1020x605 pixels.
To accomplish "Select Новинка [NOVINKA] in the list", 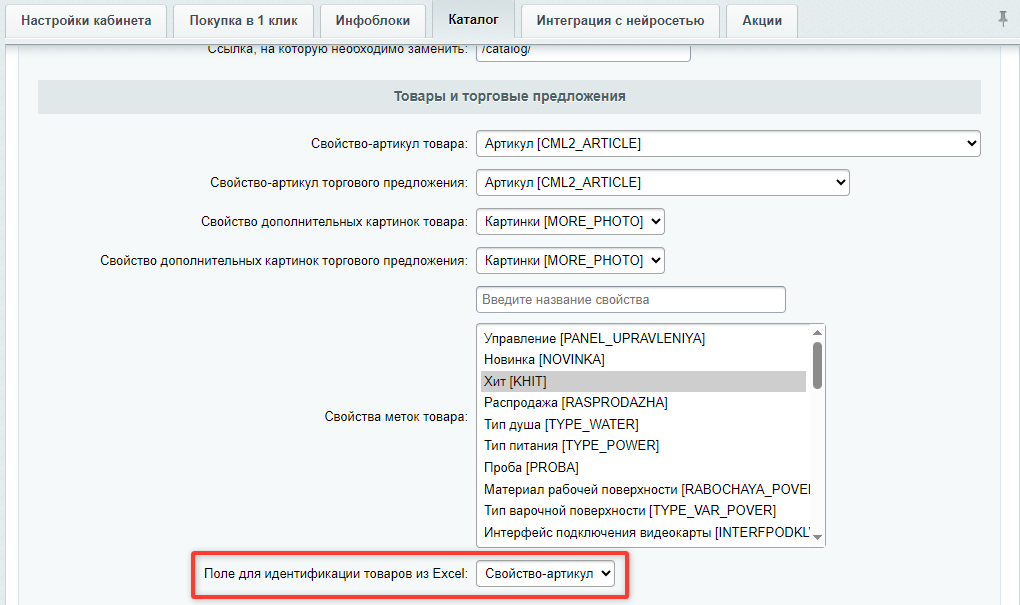I will 643,360.
